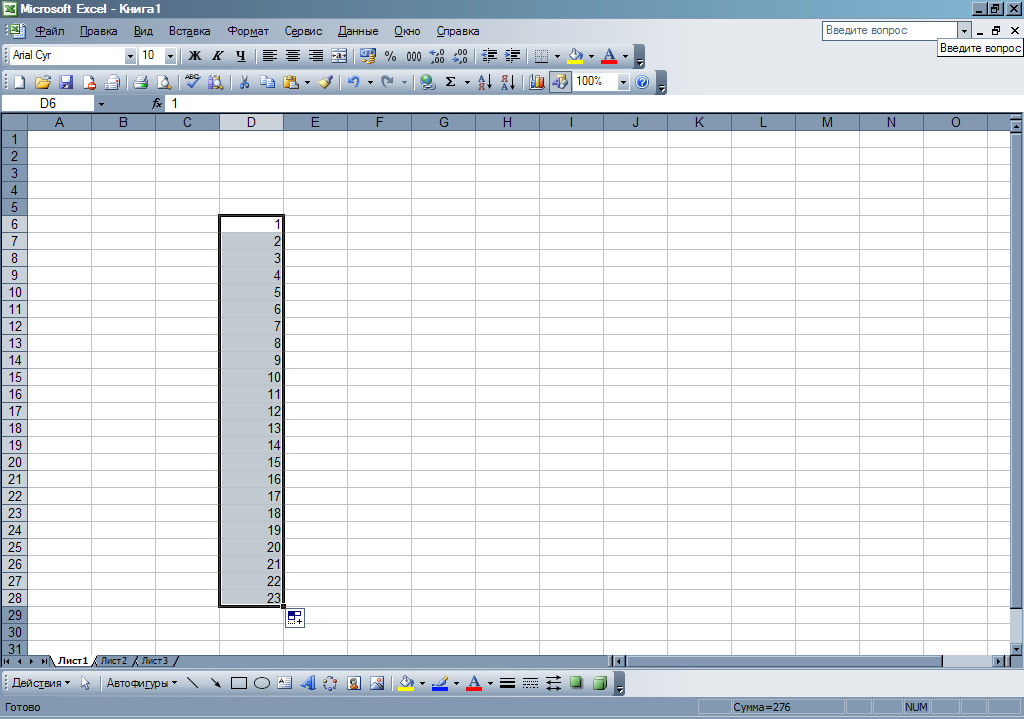Viewport: 1024px width, 719px height.
Task: Select entire row 15 header
Action: pos(14,377)
